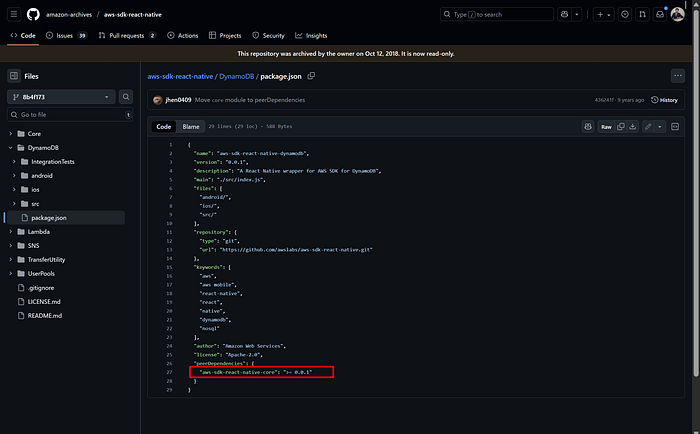Image resolution: width=700 pixels, height=434 pixels.
Task: Open file History button
Action: pos(664,100)
